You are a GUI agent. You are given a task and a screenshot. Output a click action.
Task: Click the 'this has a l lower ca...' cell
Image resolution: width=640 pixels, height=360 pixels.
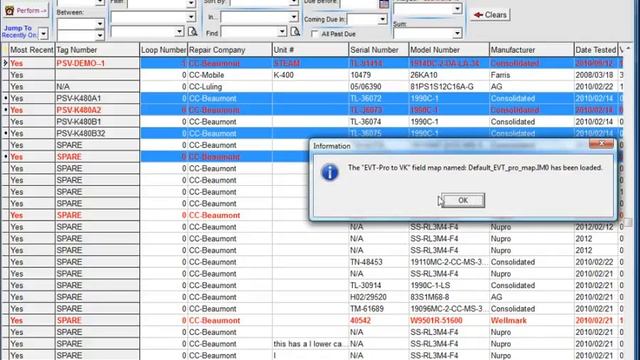coord(310,344)
